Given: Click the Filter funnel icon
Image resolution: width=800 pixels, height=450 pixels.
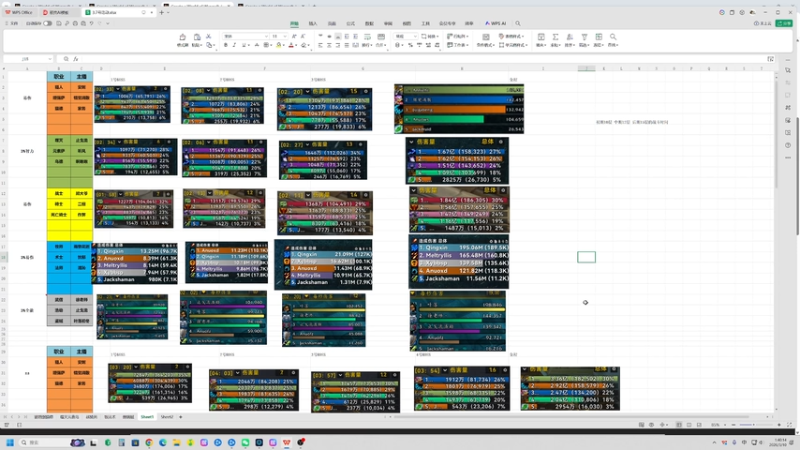Looking at the screenshot, I should tap(584, 39).
